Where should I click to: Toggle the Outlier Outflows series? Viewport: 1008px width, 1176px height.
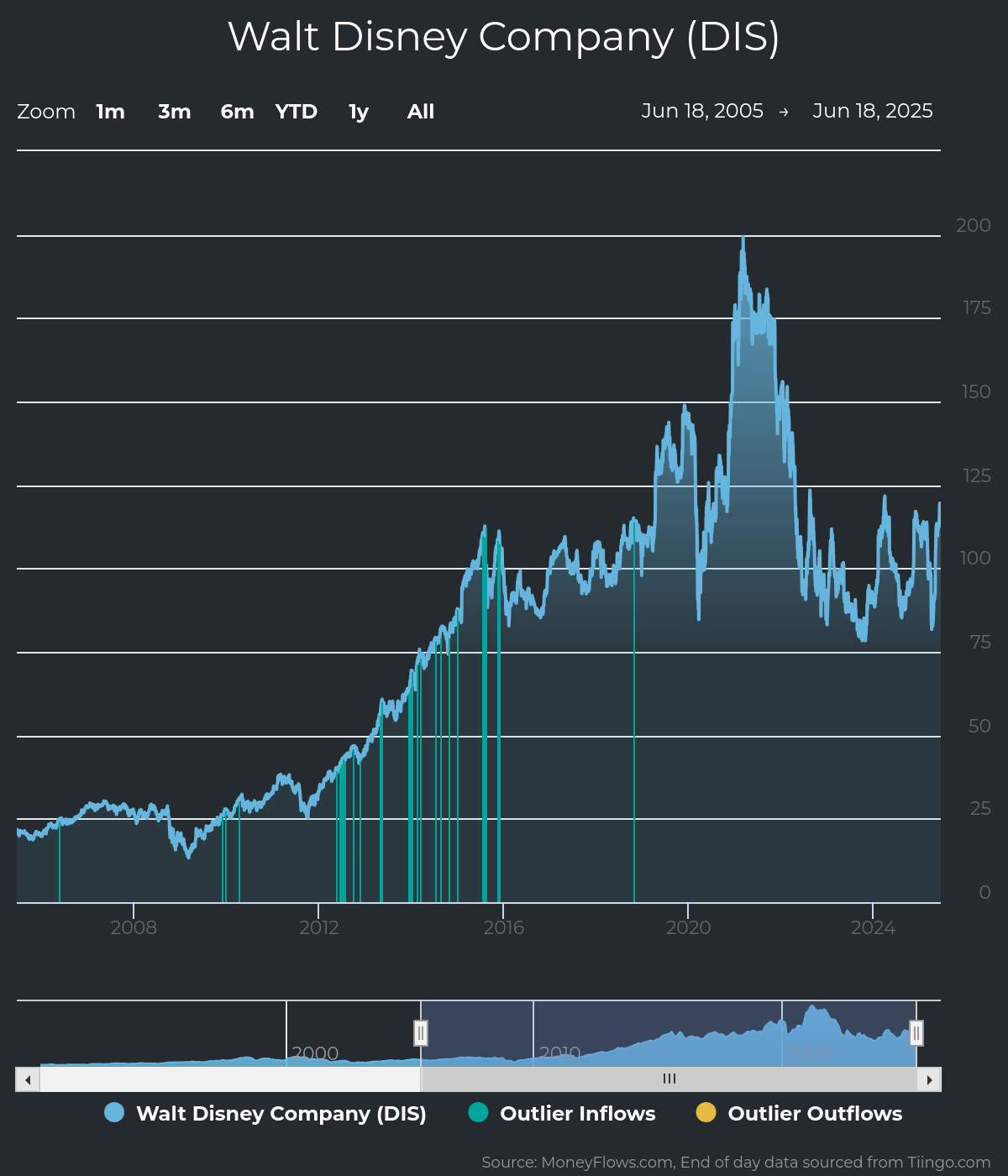coord(800,1113)
